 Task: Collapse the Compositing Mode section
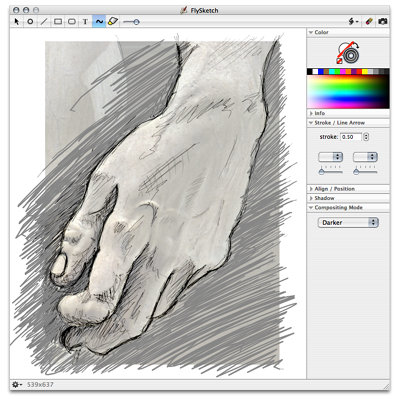311,207
